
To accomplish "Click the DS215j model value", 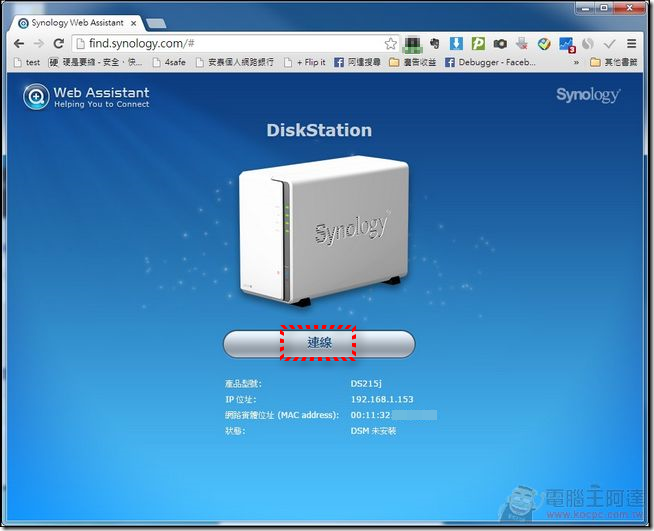I will coord(366,383).
